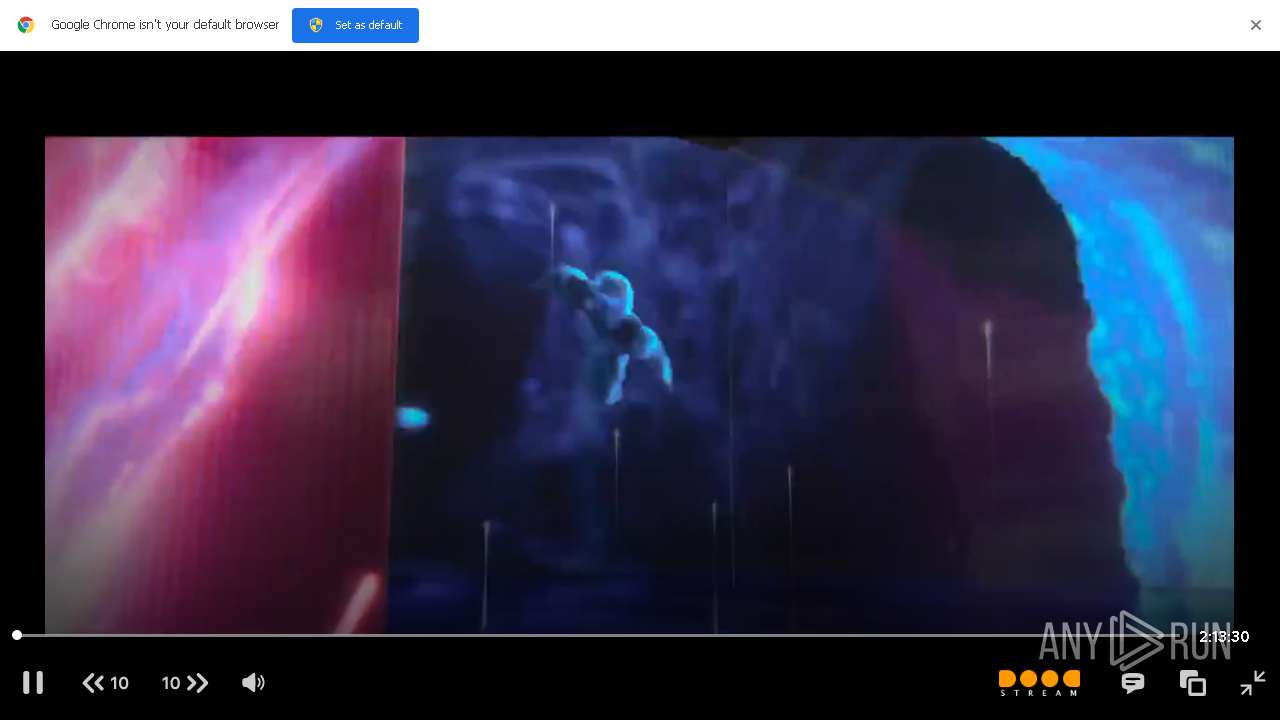Dismiss the default browser notification bar

click(1256, 25)
